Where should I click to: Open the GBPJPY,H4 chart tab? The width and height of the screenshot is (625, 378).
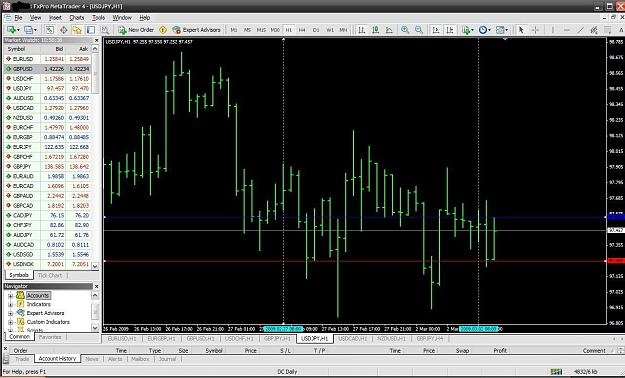click(x=430, y=339)
